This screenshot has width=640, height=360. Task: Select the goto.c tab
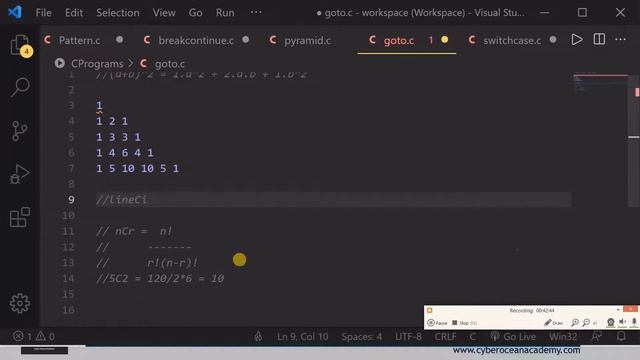tap(398, 40)
